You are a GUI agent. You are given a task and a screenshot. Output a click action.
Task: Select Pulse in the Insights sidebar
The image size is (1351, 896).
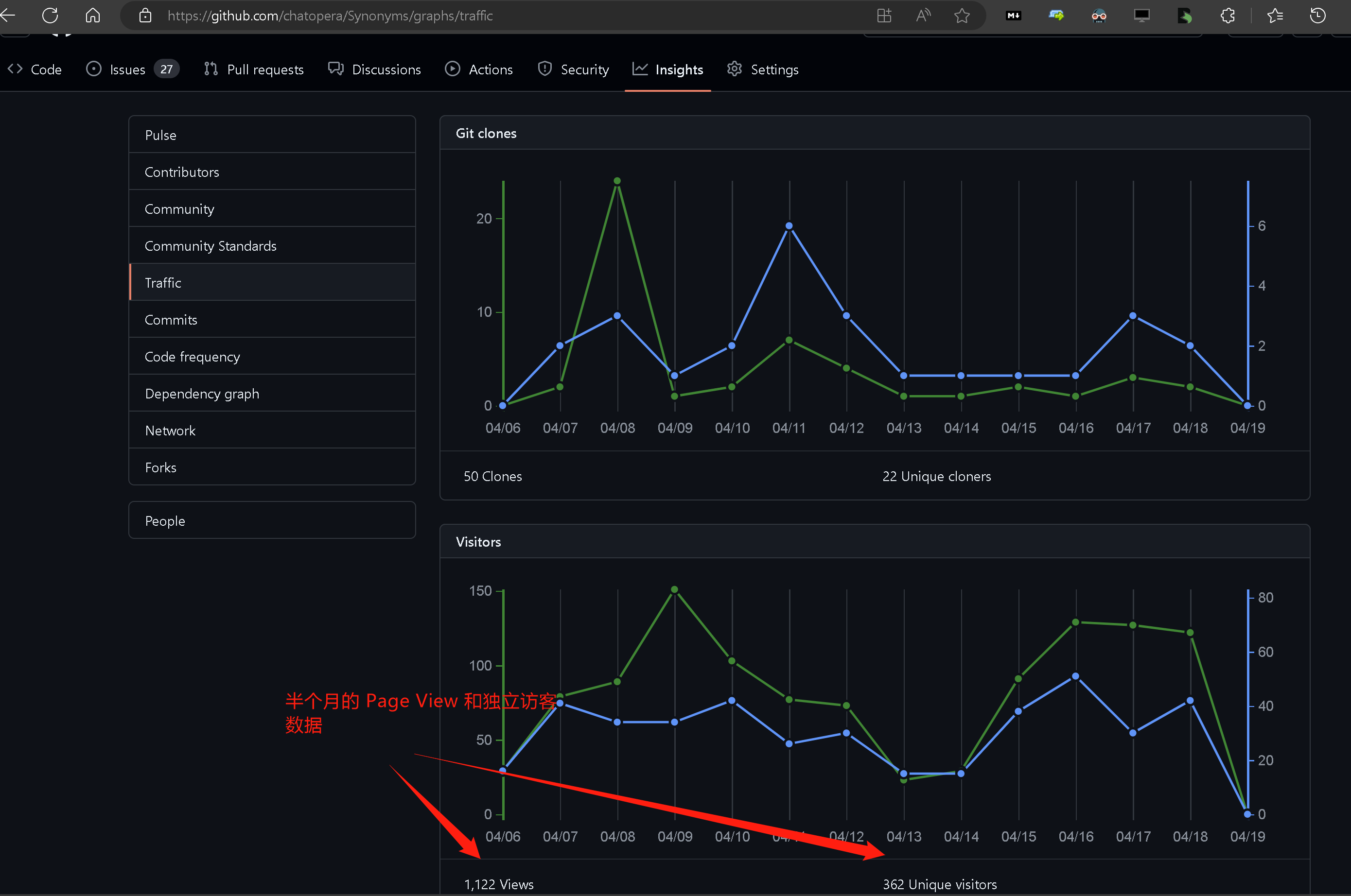click(x=160, y=135)
